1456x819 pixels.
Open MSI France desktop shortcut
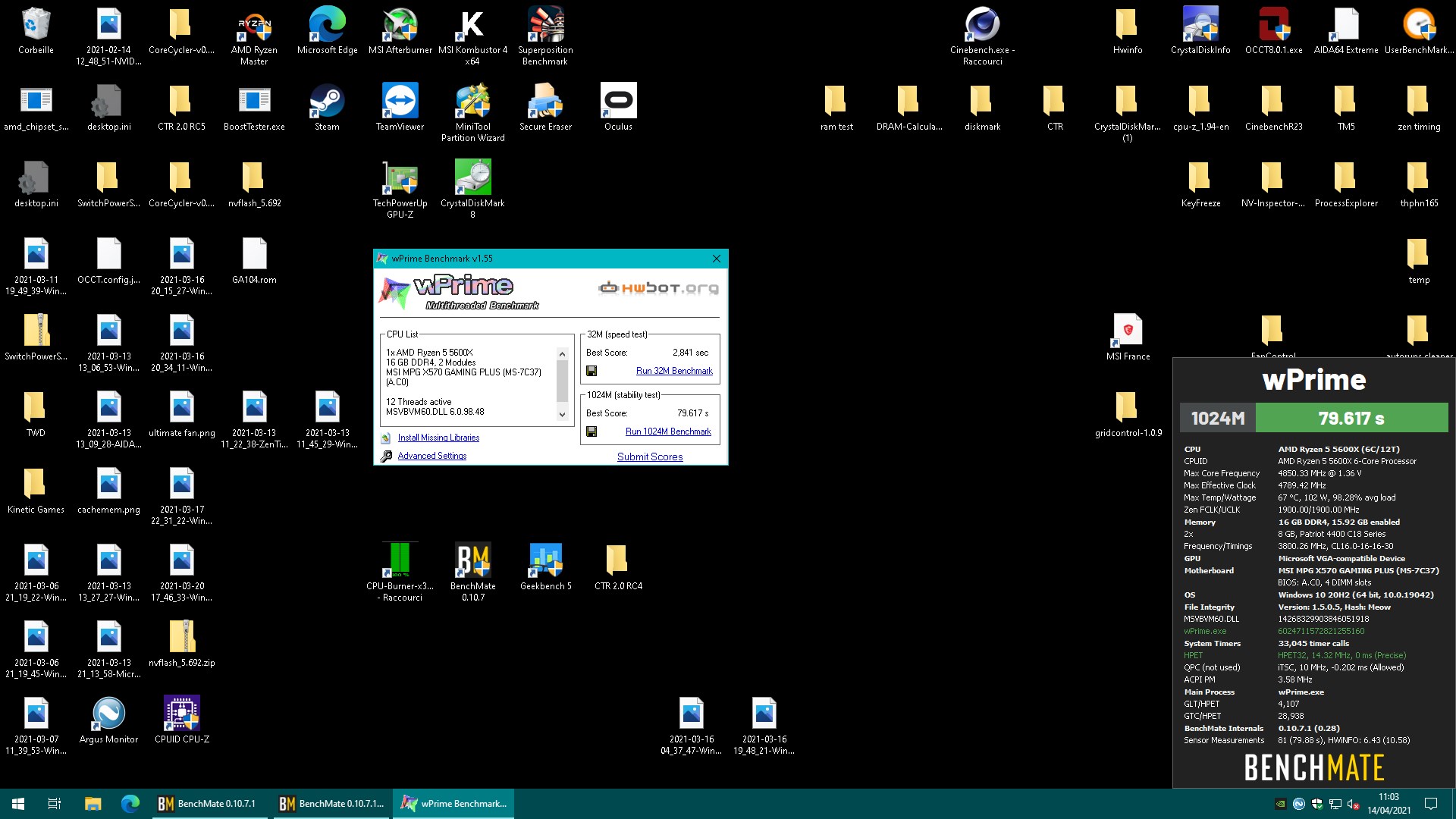tap(1128, 337)
